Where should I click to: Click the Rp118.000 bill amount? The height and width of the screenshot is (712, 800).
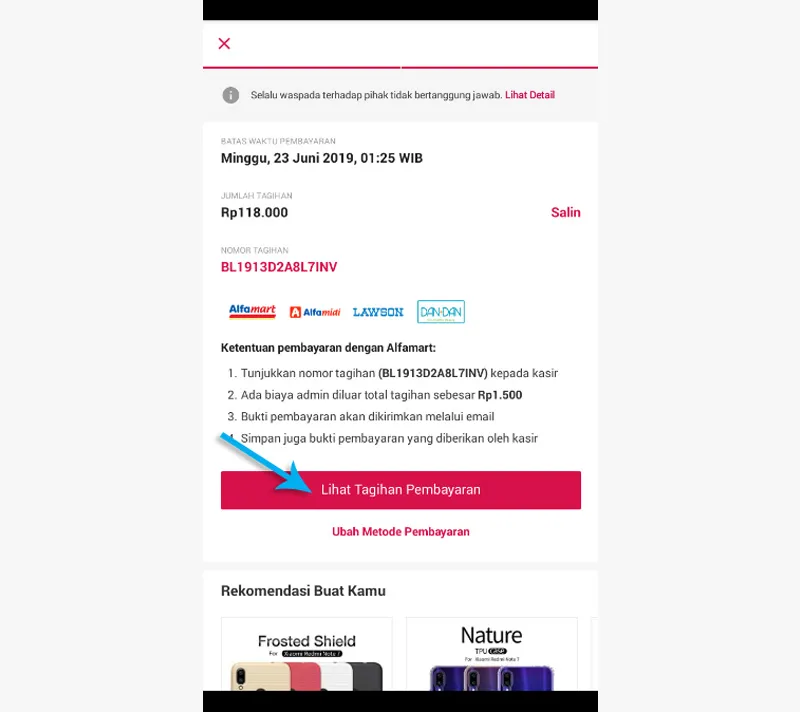pos(254,212)
